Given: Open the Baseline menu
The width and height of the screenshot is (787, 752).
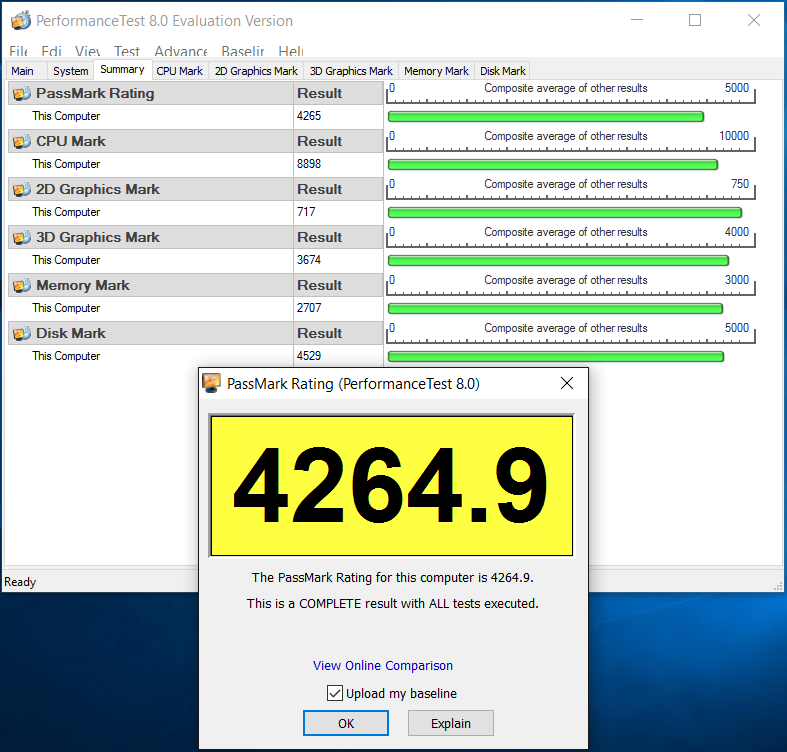Looking at the screenshot, I should pyautogui.click(x=242, y=51).
